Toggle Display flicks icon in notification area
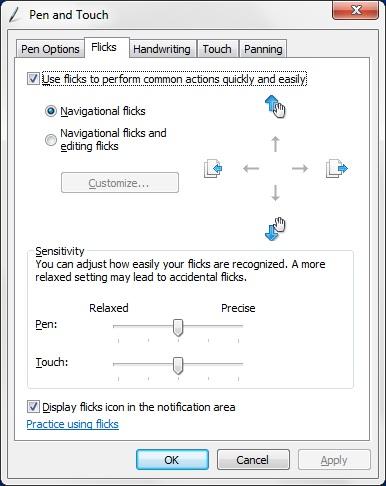This screenshot has width=386, height=486. pyautogui.click(x=33, y=407)
